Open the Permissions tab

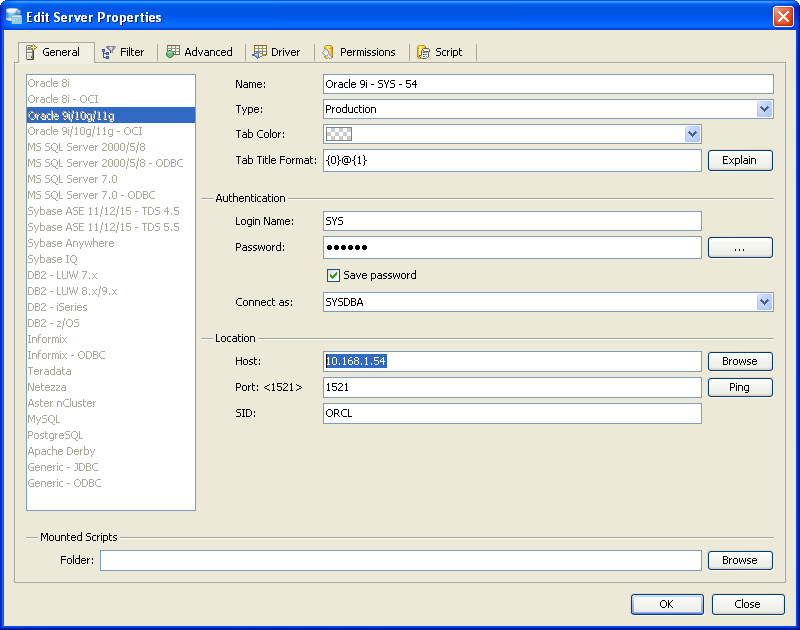pyautogui.click(x=361, y=52)
